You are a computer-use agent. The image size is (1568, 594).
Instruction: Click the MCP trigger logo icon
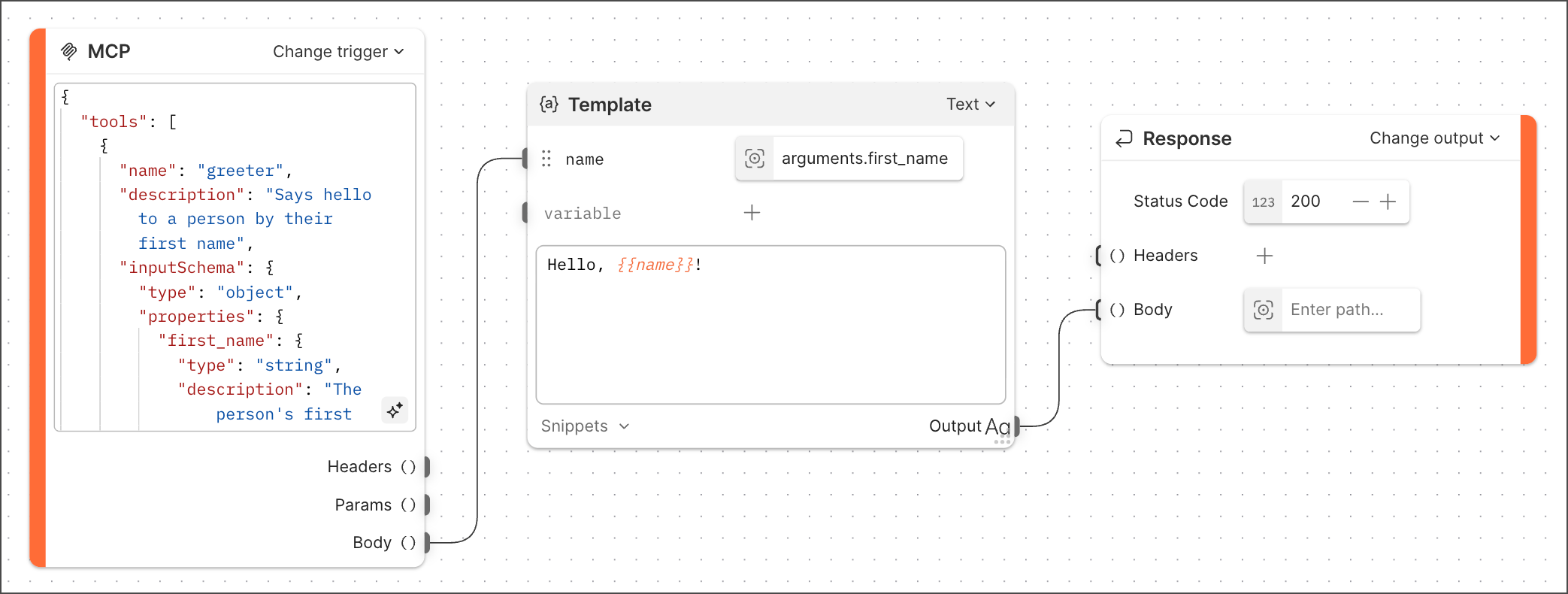tap(69, 51)
